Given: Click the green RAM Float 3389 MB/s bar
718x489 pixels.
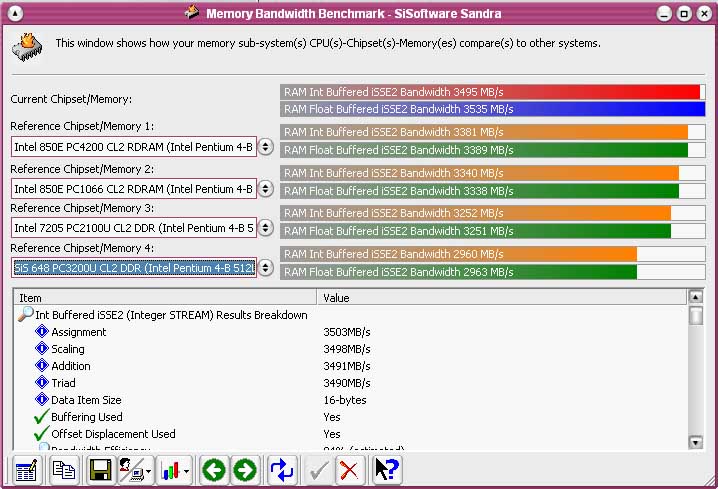Looking at the screenshot, I should coord(492,150).
